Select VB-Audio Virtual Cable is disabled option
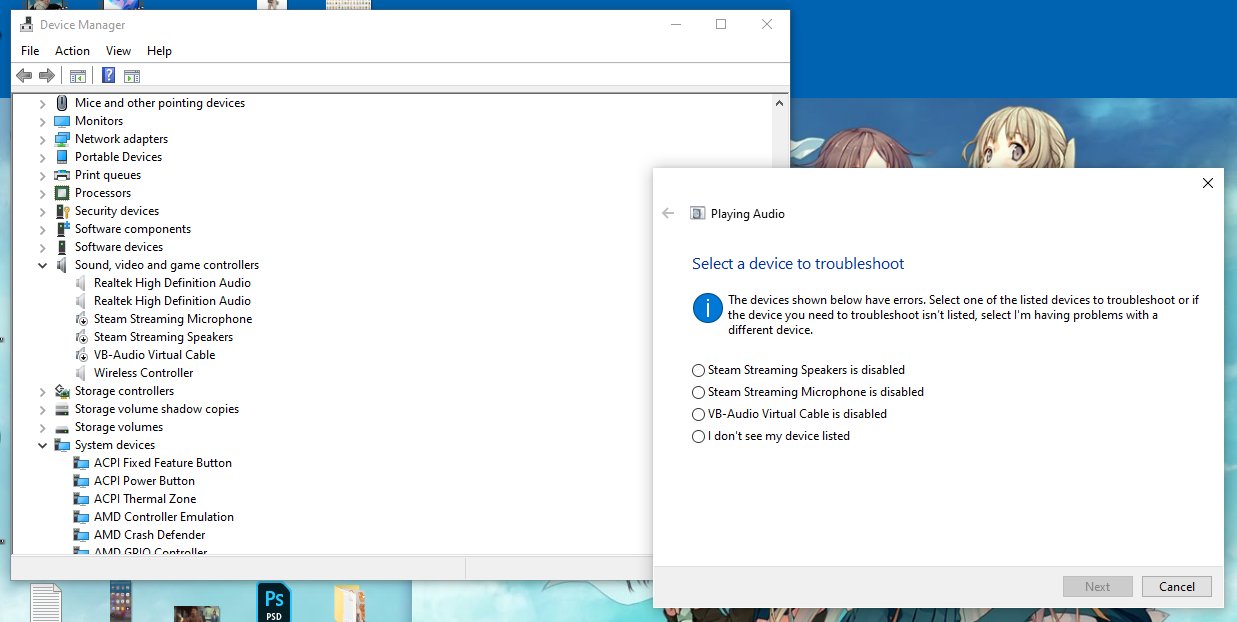 click(789, 414)
